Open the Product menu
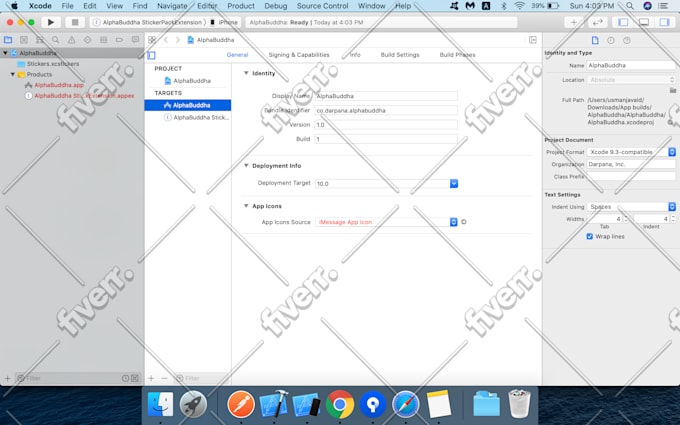680x425 pixels. (x=241, y=6)
